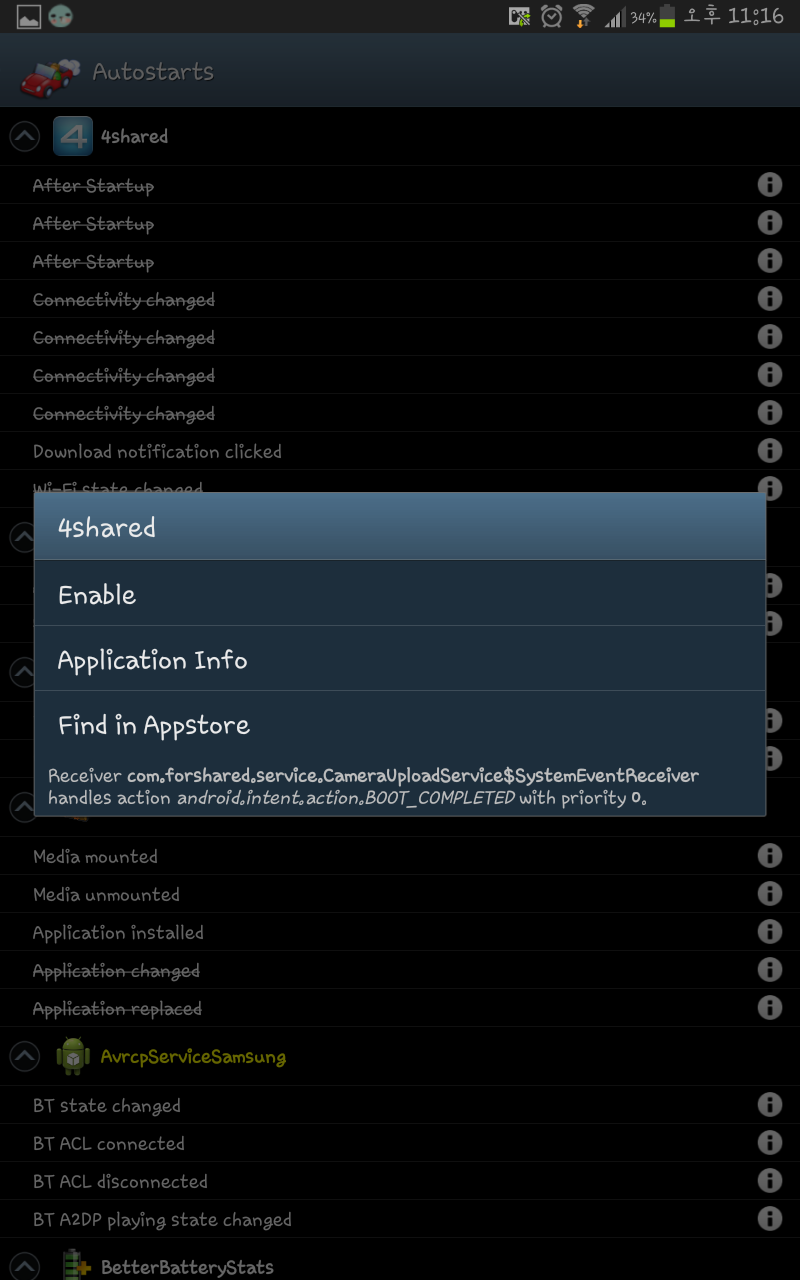Choose Find in Appstore option
This screenshot has height=1280, width=800.
400,725
